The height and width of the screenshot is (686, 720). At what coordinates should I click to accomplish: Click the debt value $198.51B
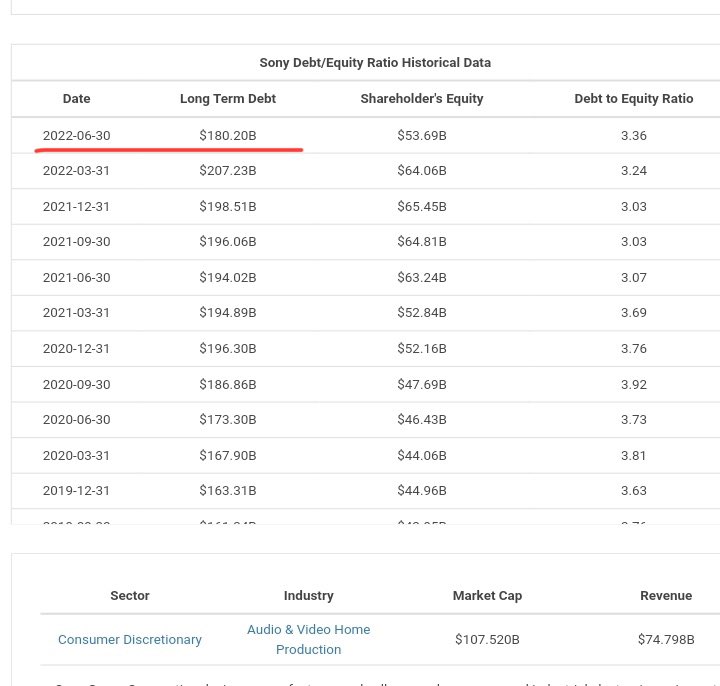tap(228, 207)
